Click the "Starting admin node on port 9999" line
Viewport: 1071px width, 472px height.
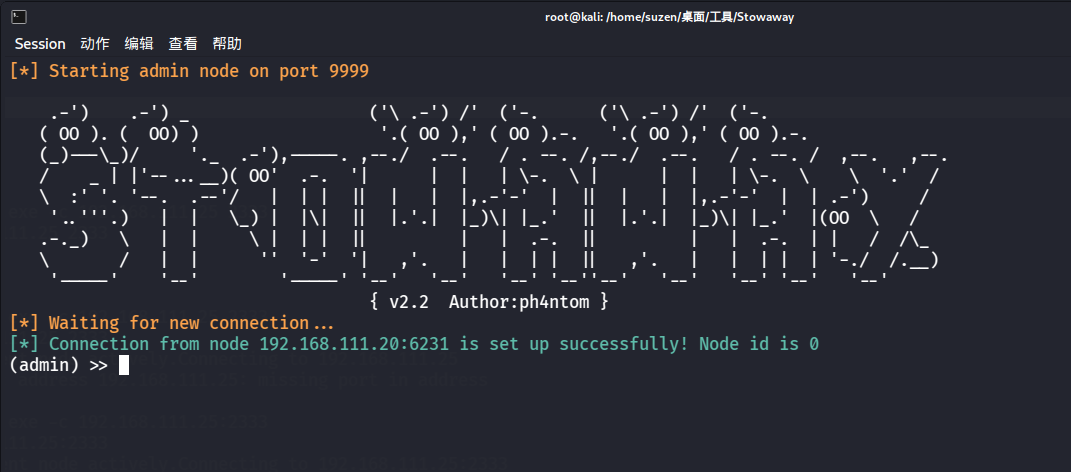click(189, 71)
